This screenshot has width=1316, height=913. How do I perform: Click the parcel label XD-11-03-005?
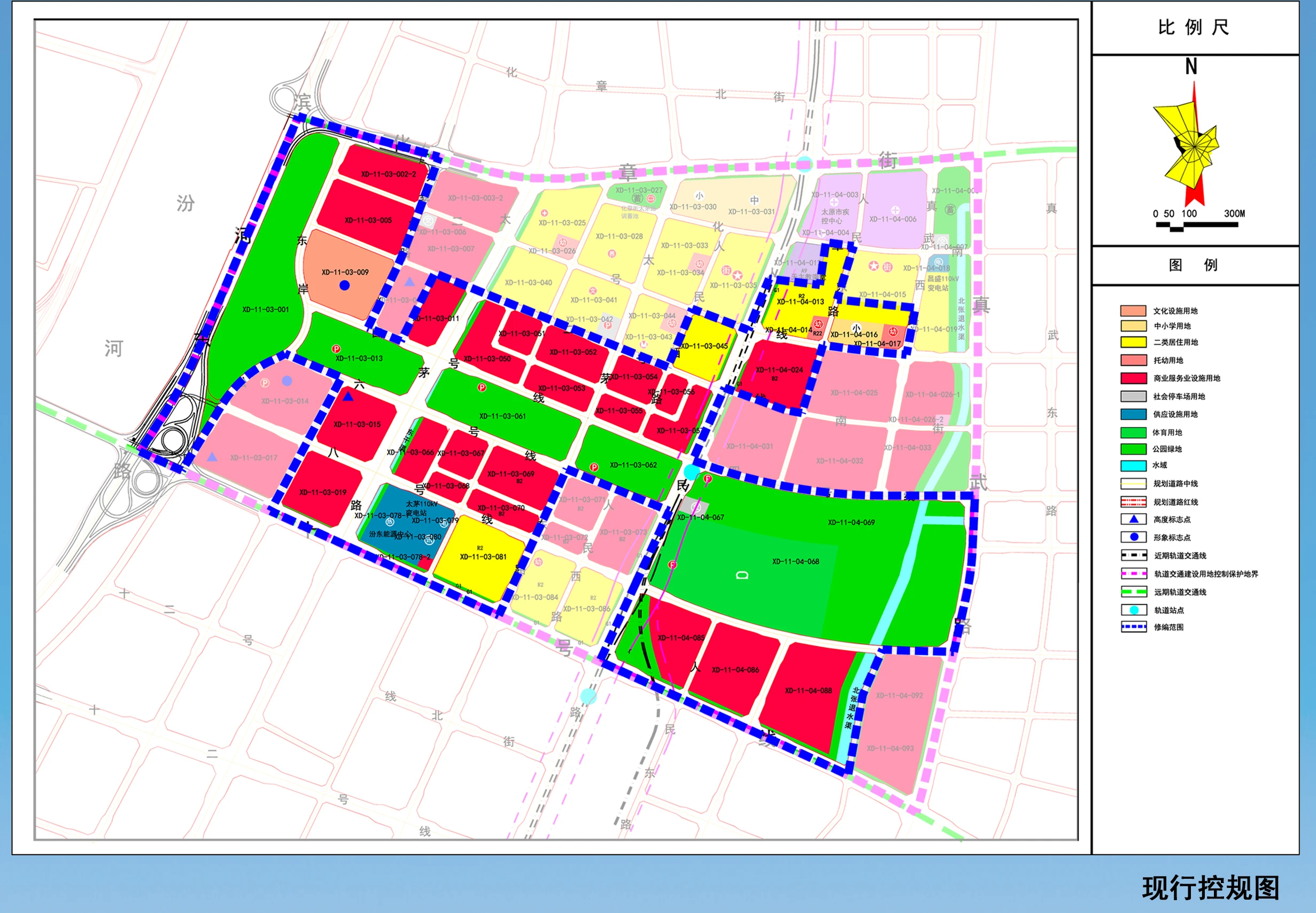point(368,220)
